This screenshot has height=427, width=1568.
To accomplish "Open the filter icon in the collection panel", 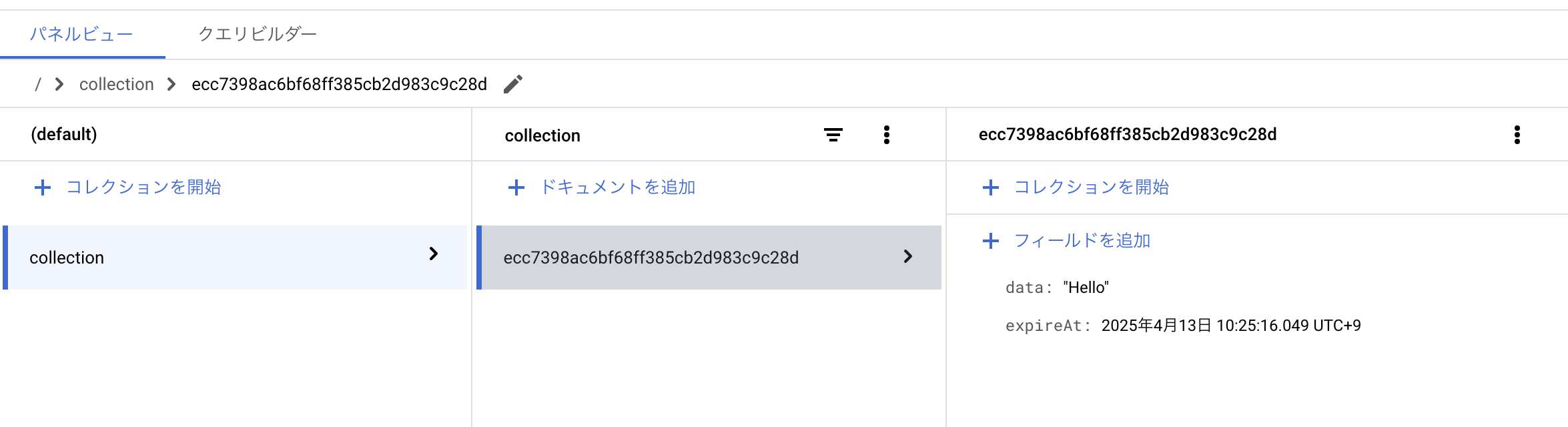I will pos(832,134).
